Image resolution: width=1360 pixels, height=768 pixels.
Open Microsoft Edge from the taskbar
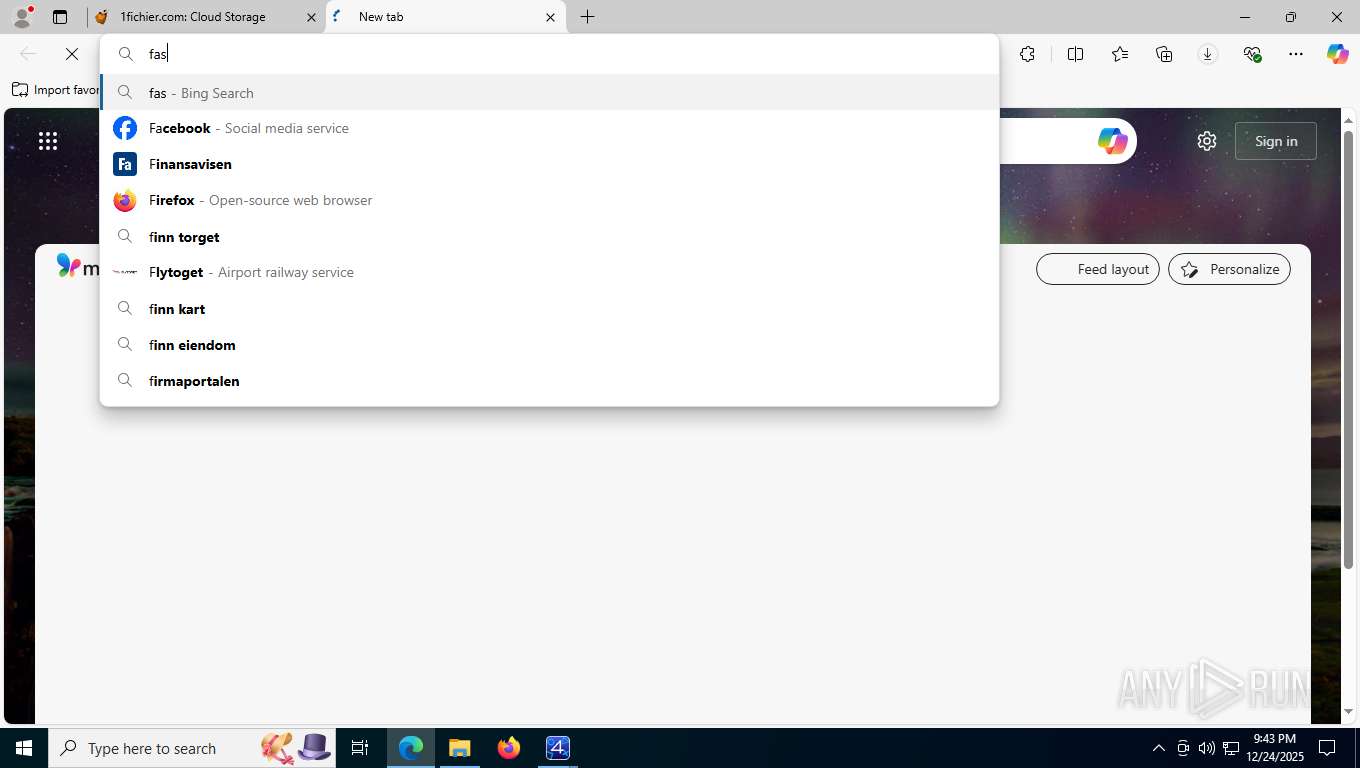411,748
